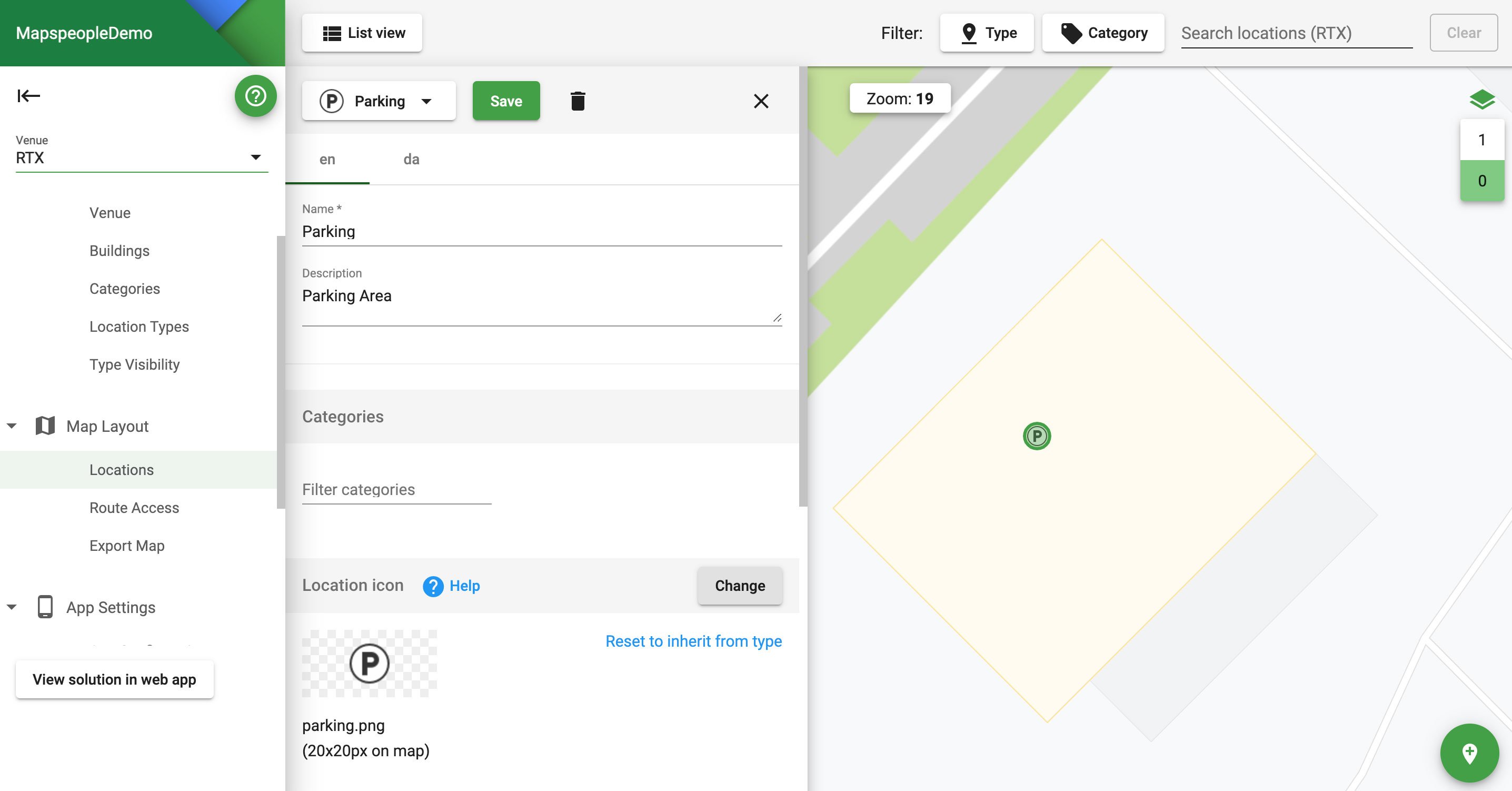Open the Category filter
Image resolution: width=1512 pixels, height=791 pixels.
(1103, 33)
